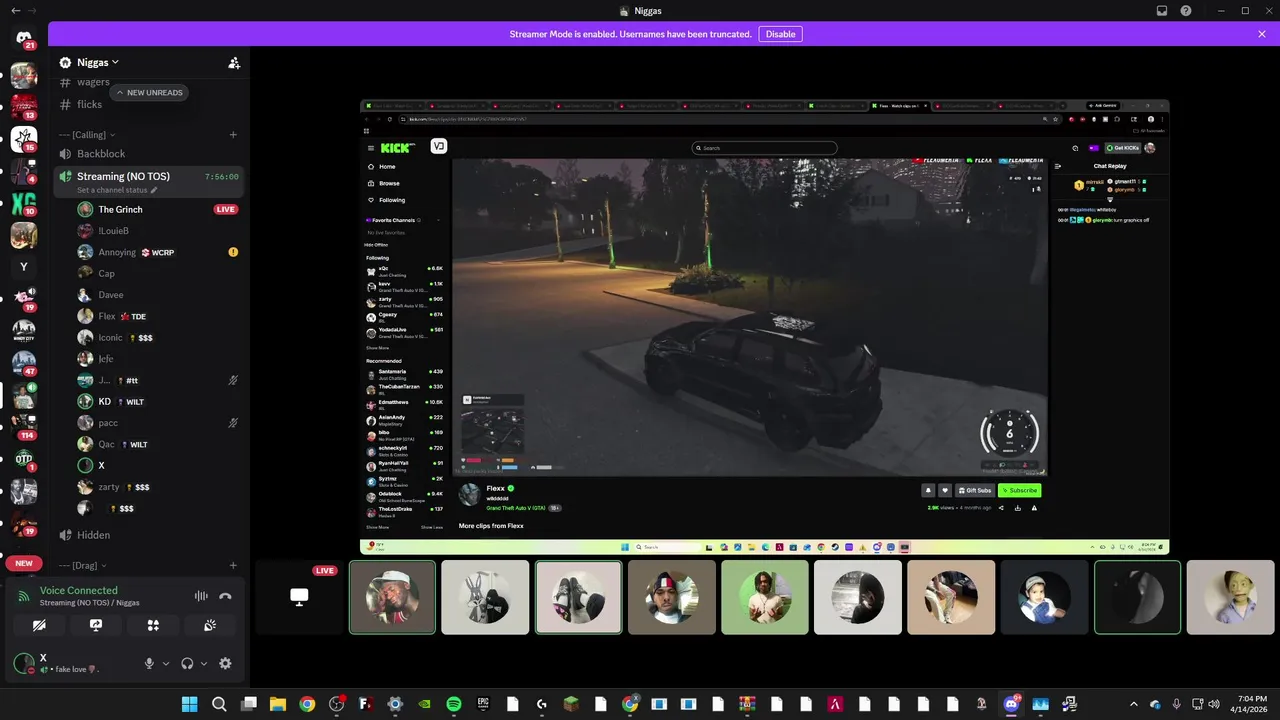Click the Gift Subs button in shared stream
The width and height of the screenshot is (1280, 720).
pyautogui.click(x=974, y=490)
